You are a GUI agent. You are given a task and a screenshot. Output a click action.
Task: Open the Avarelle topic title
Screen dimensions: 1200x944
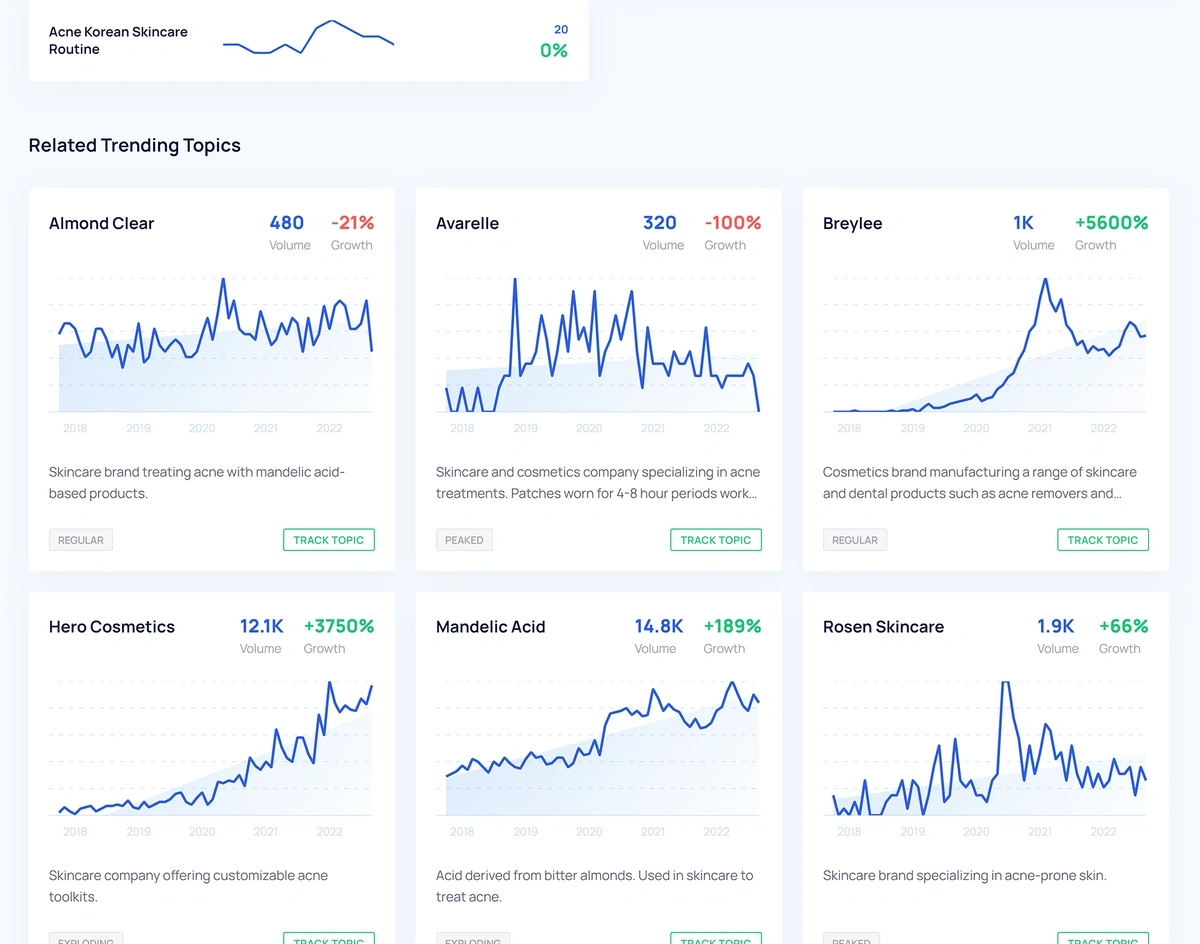(467, 223)
